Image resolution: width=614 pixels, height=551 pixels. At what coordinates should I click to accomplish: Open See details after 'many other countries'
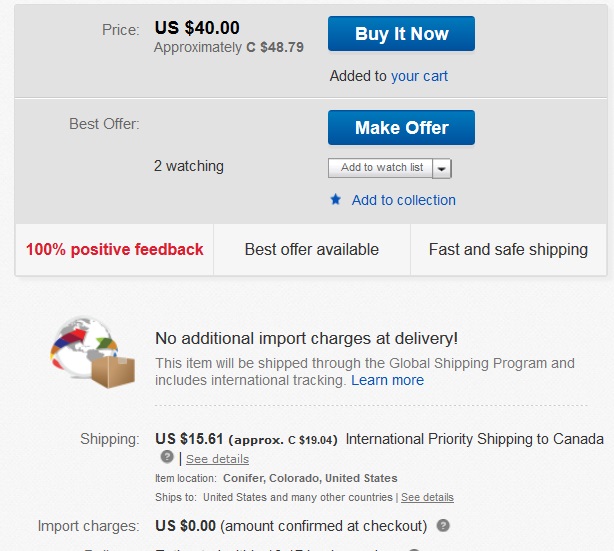coord(427,497)
